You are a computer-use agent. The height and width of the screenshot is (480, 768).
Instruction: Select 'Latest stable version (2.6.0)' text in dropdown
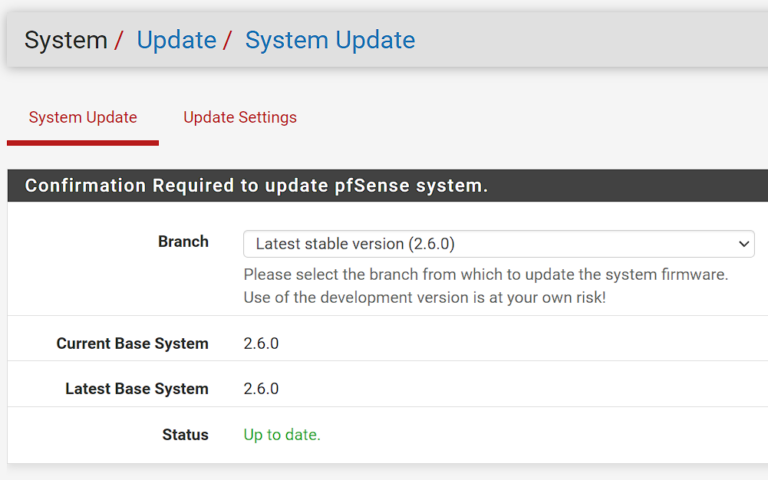click(355, 244)
